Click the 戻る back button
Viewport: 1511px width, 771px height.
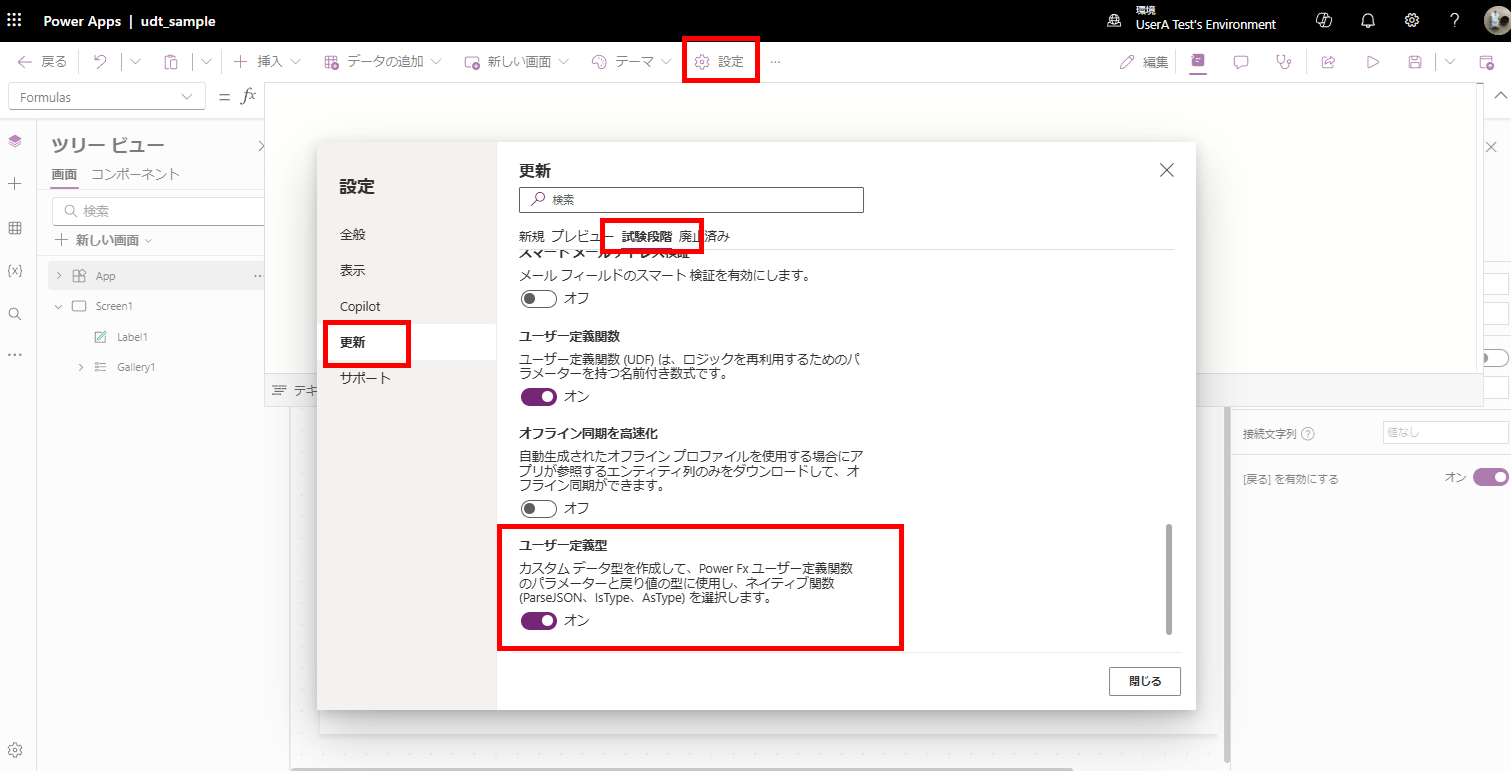42,62
